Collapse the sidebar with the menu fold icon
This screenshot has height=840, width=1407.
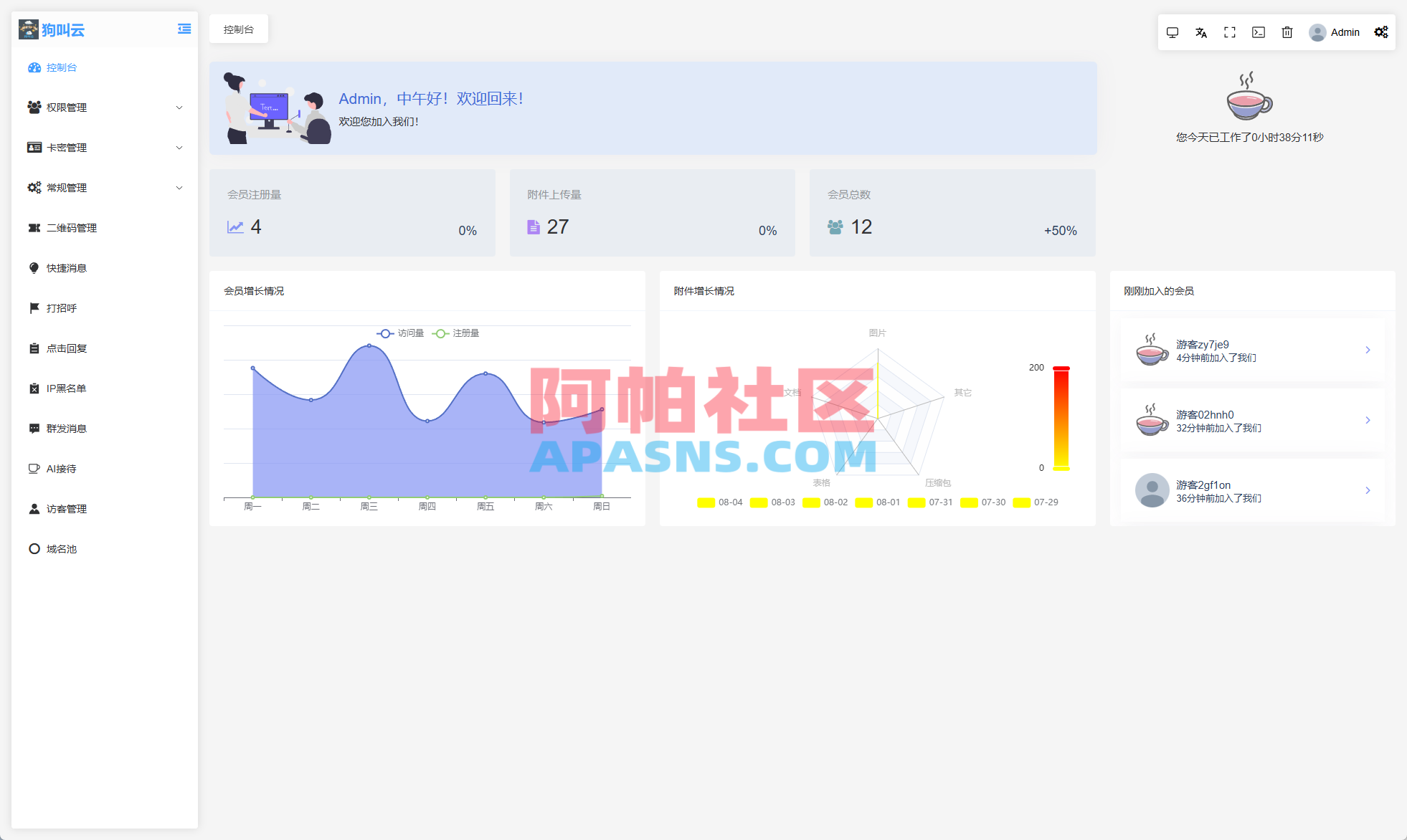pos(184,29)
